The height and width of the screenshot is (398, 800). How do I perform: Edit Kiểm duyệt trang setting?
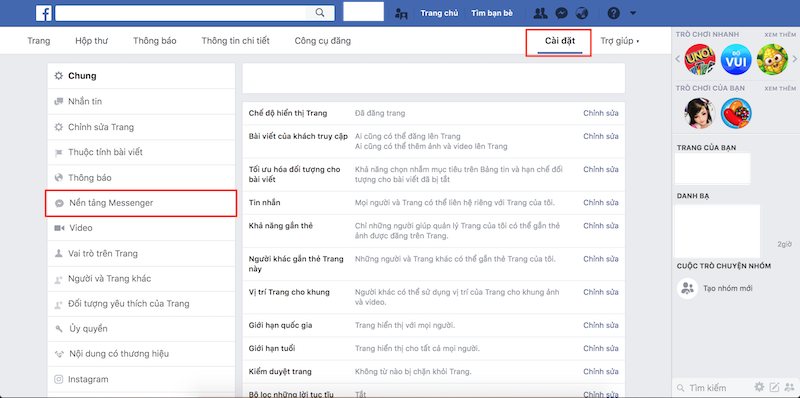pos(601,371)
